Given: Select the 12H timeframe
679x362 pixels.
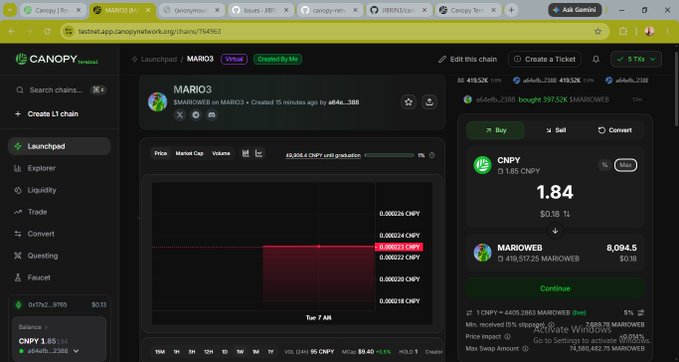Looking at the screenshot, I should [x=208, y=352].
